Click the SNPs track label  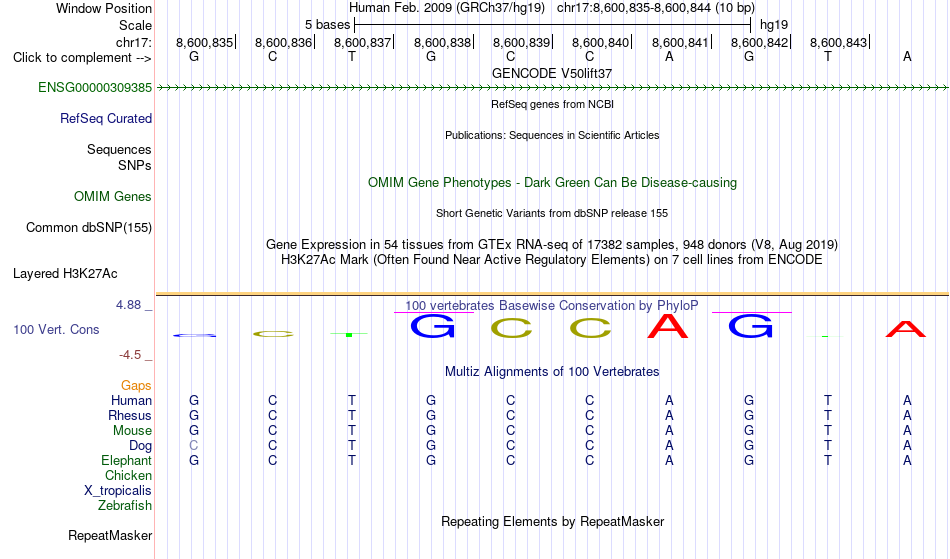(x=135, y=165)
